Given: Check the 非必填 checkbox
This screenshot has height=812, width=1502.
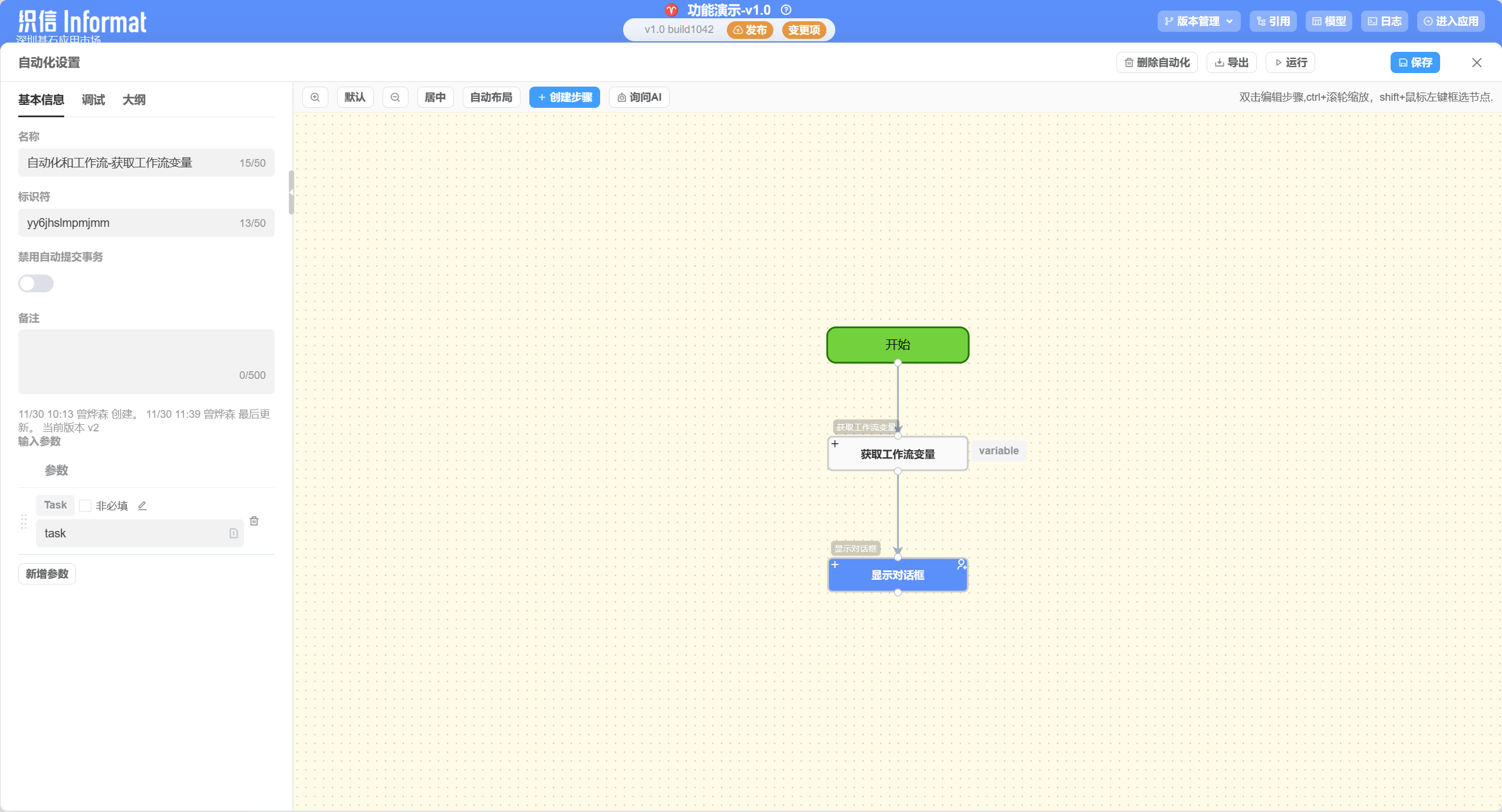Looking at the screenshot, I should click(x=85, y=506).
